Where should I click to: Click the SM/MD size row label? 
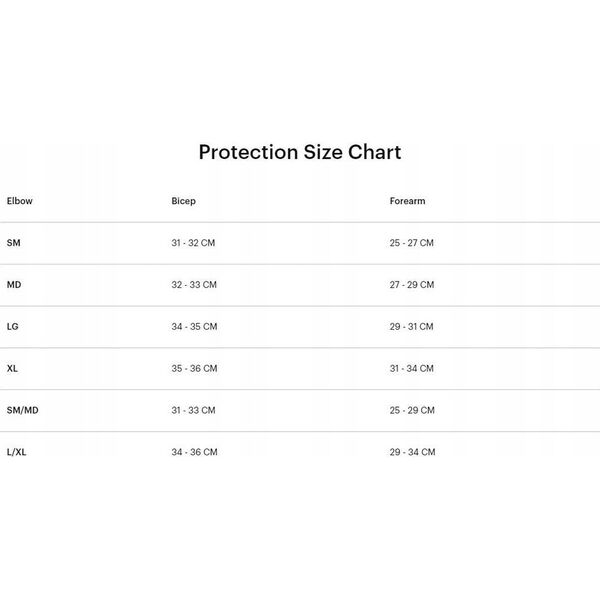click(x=23, y=410)
